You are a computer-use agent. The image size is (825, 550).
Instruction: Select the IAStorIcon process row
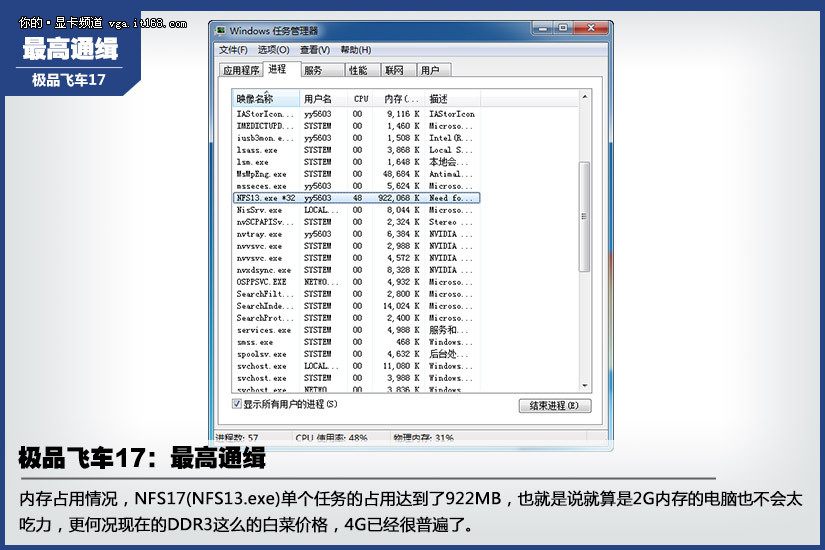pos(356,114)
